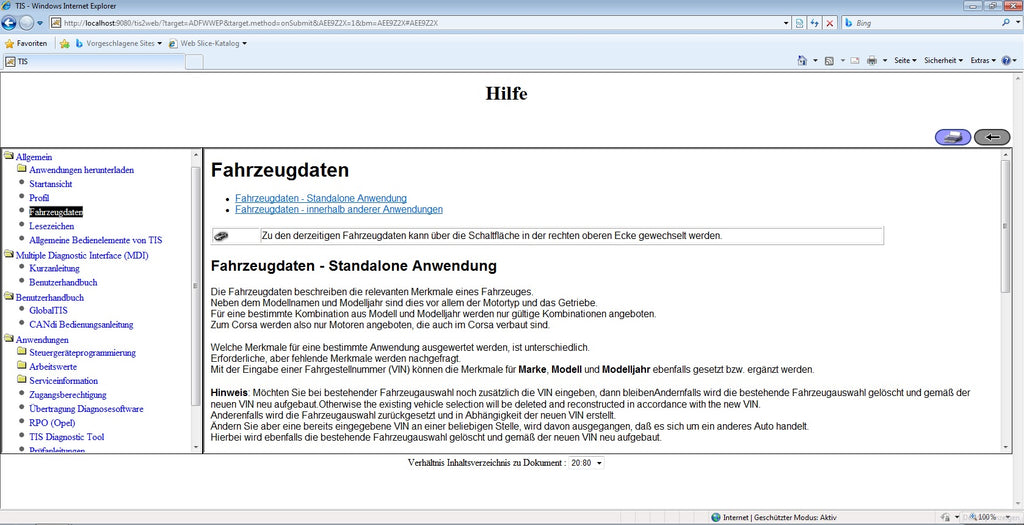Screen dimensions: 1024x525
Task: Click the Internet Explorer icon in title bar
Action: [7, 5]
